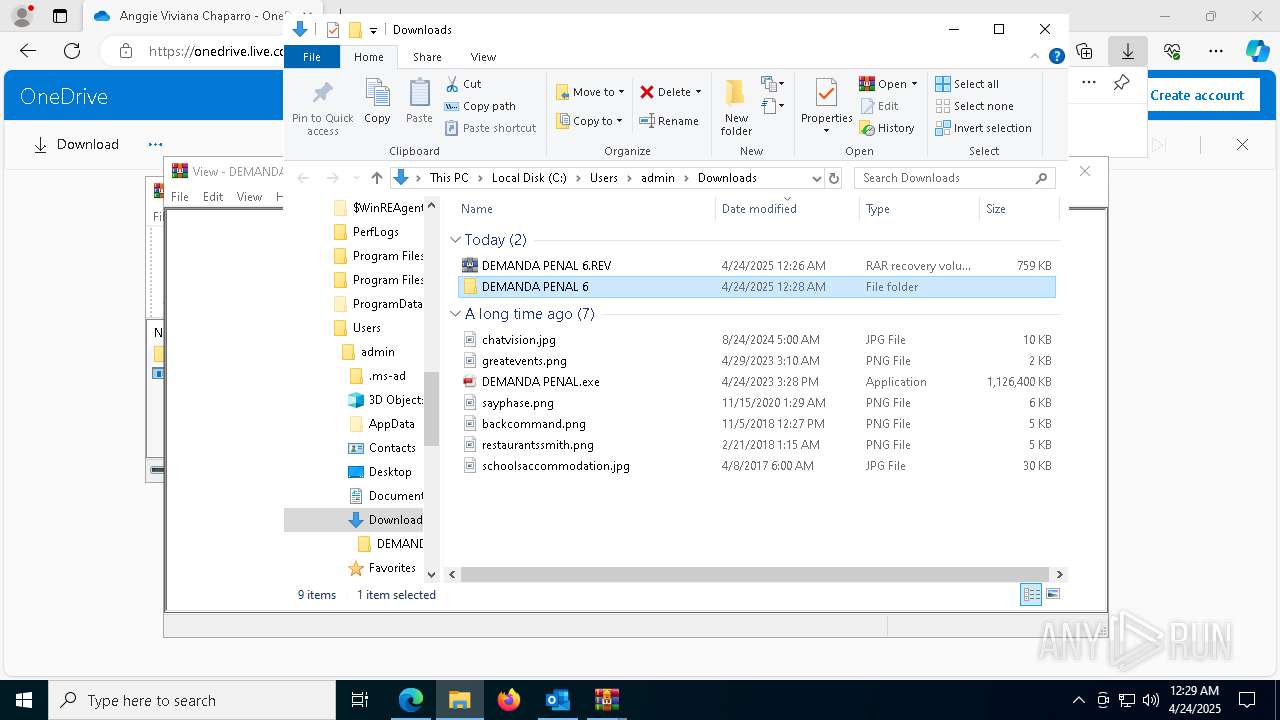
Task: Click Users in address breadcrumb
Action: [604, 178]
